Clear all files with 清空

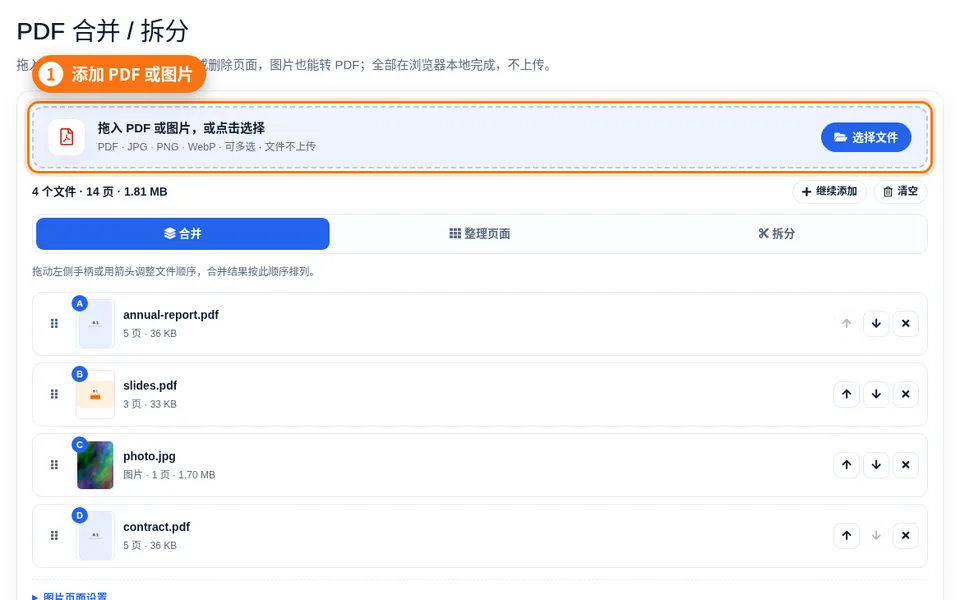pos(900,192)
